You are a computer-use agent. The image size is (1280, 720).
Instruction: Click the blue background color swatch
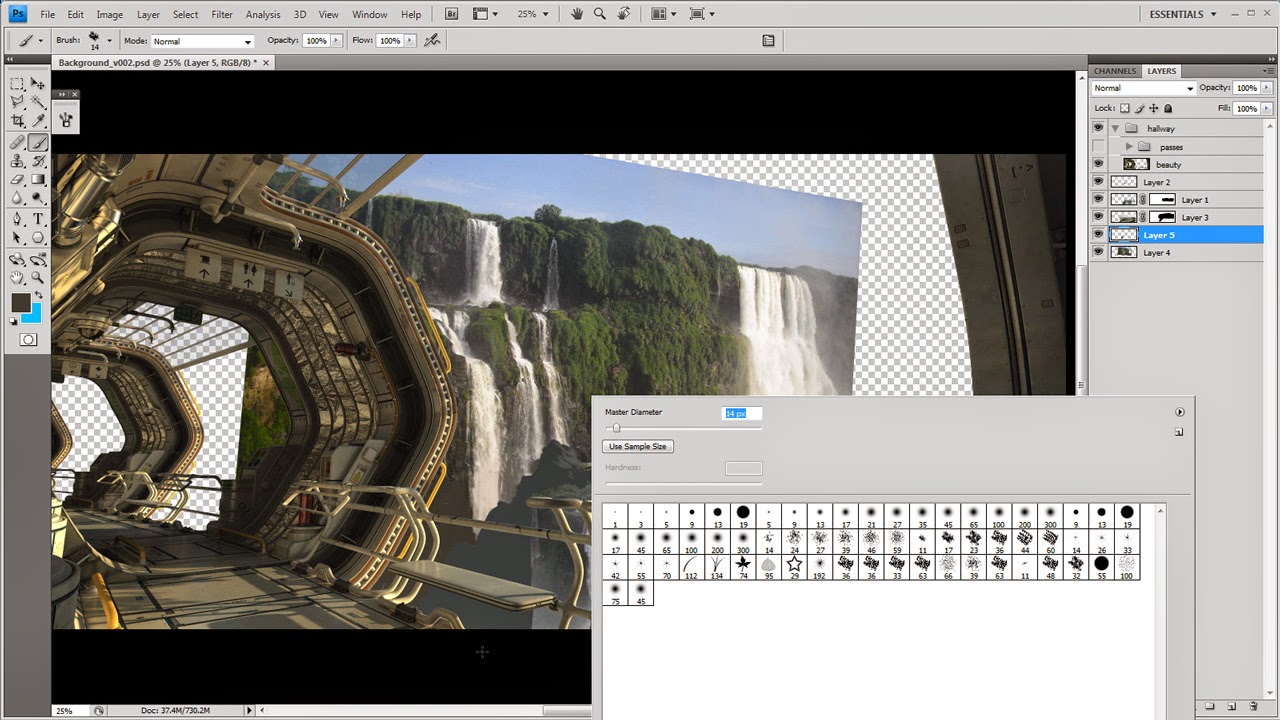(x=34, y=315)
